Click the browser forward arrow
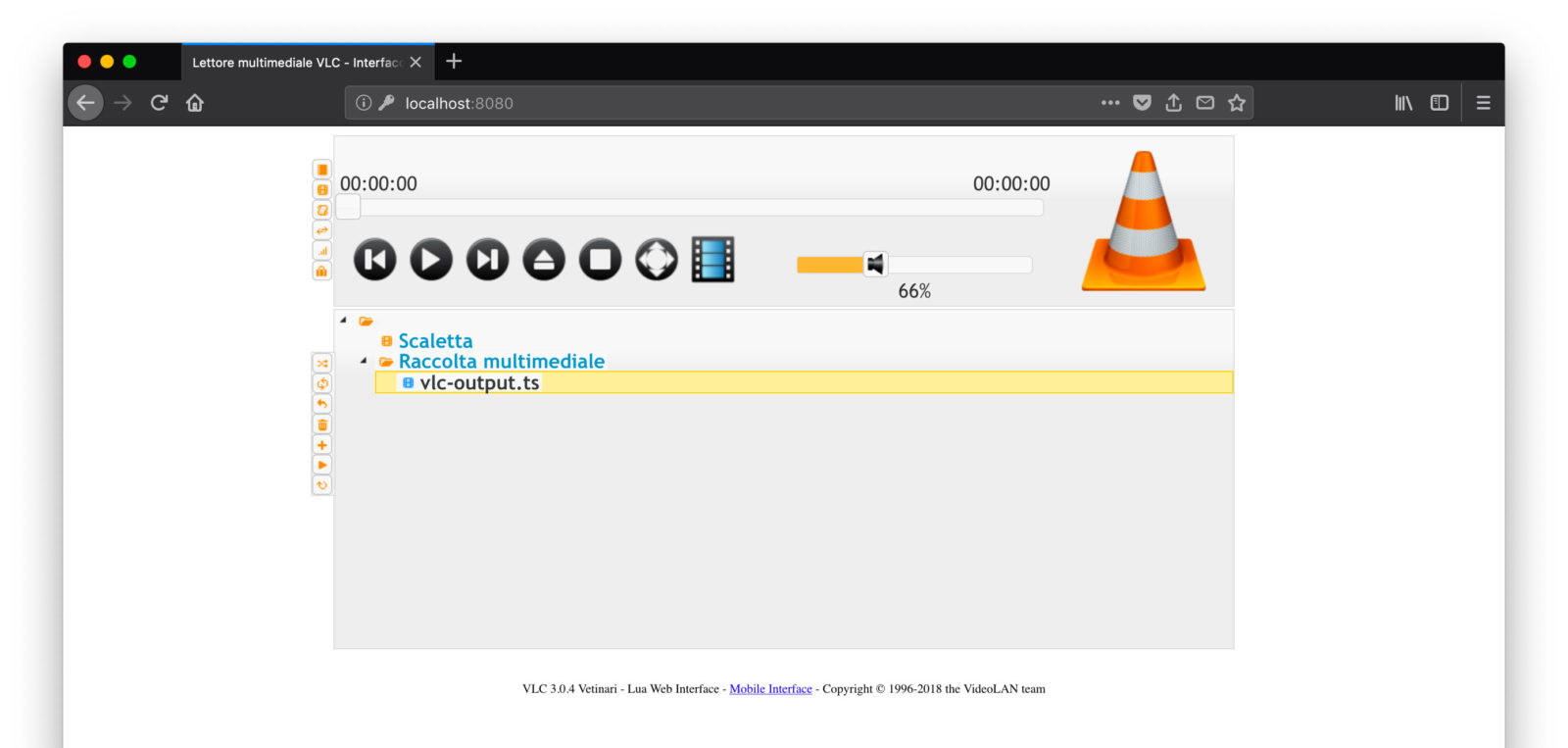 coord(122,103)
